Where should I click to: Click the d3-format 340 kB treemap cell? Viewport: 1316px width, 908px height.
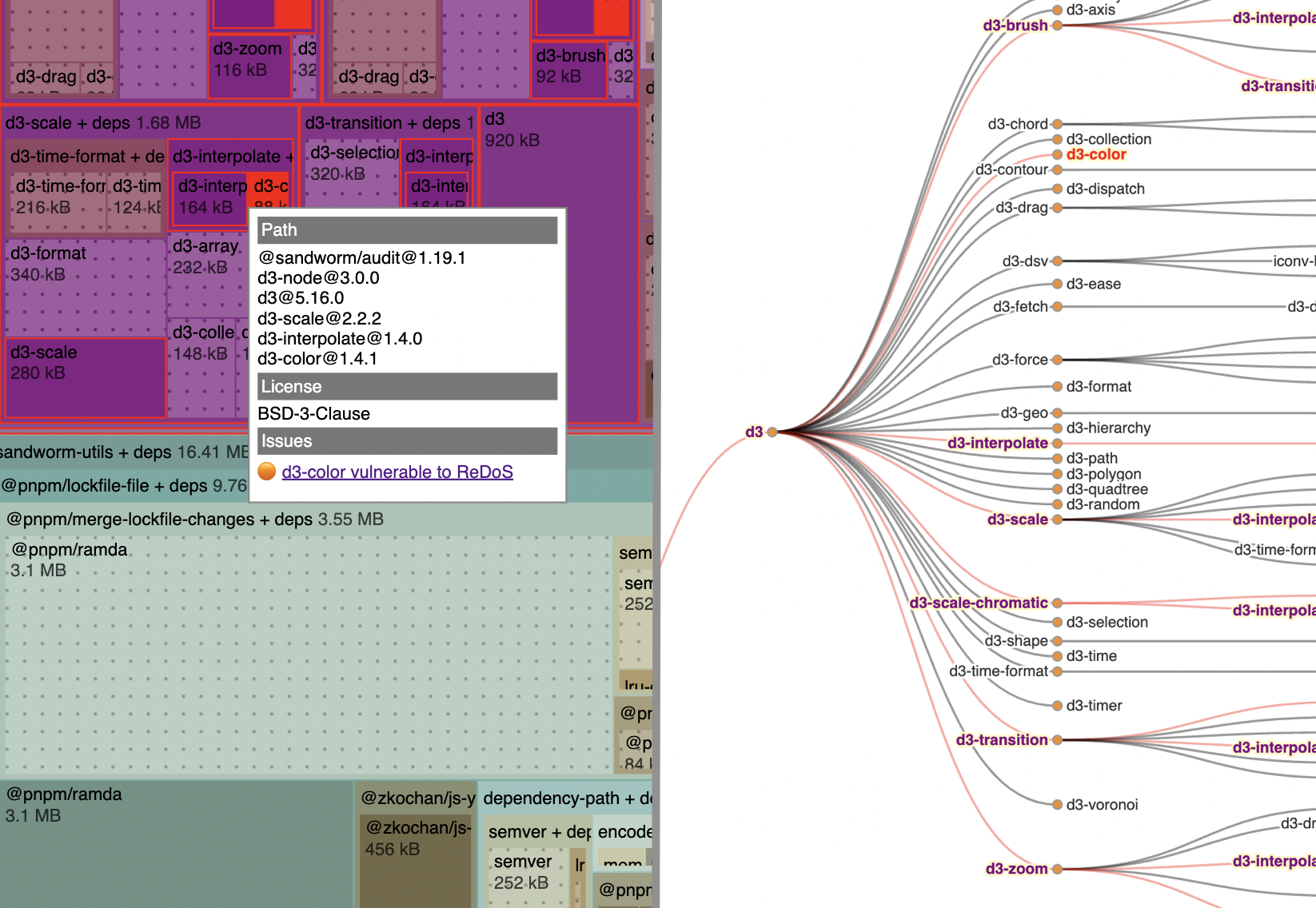pos(86,286)
